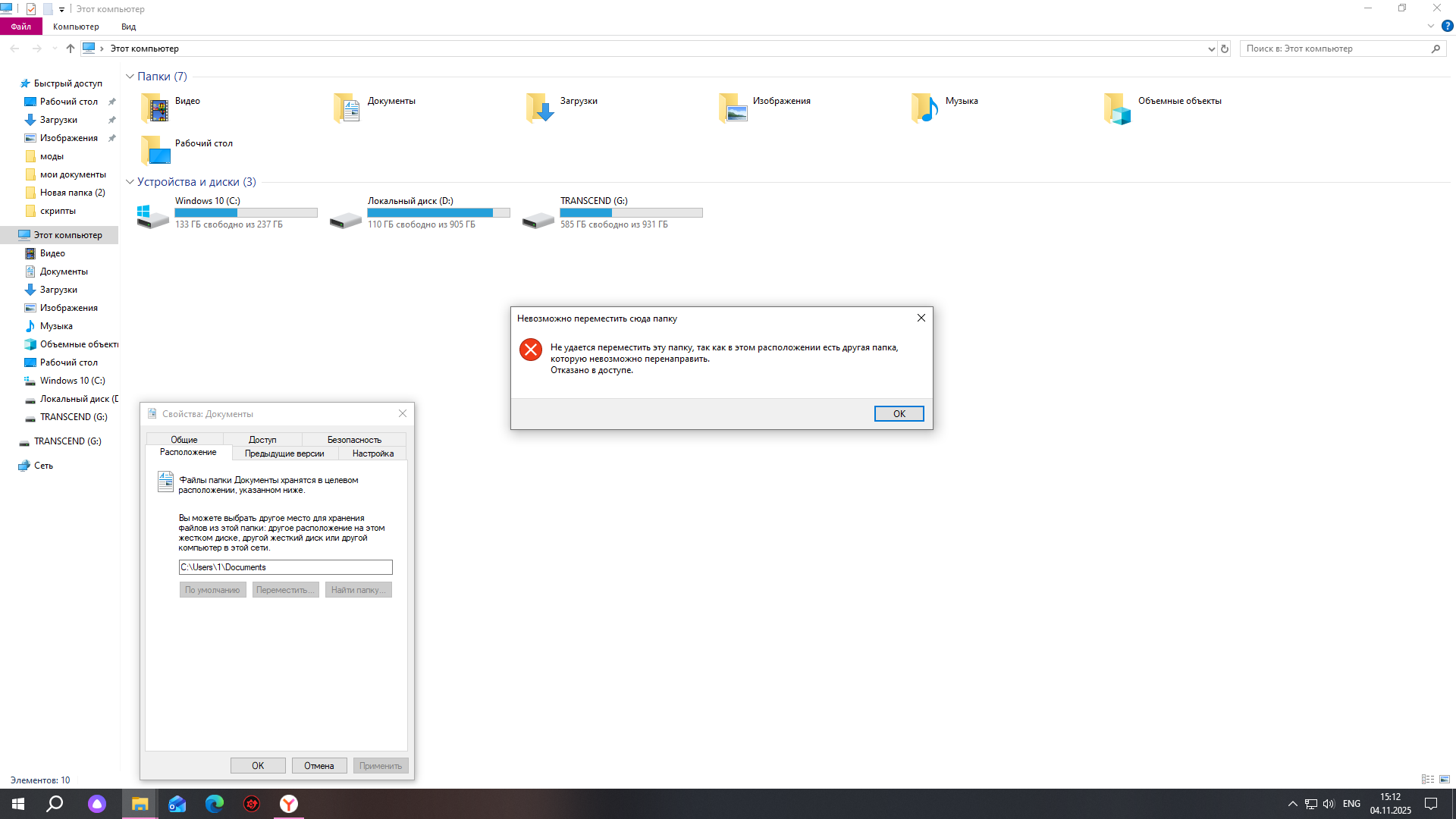Switch to details view in status bar
This screenshot has width=1456, height=819.
point(1428,780)
